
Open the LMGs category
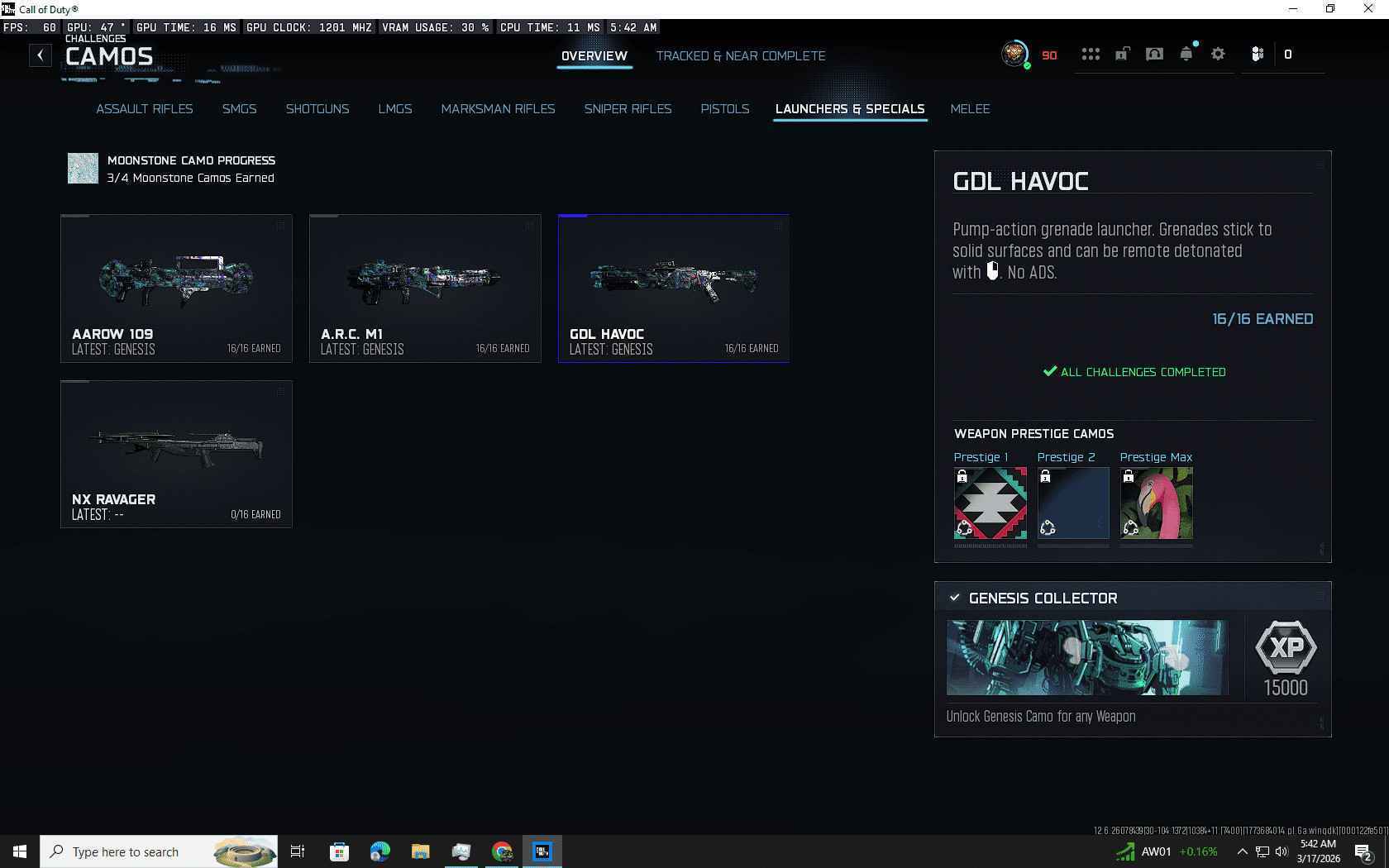click(x=395, y=109)
